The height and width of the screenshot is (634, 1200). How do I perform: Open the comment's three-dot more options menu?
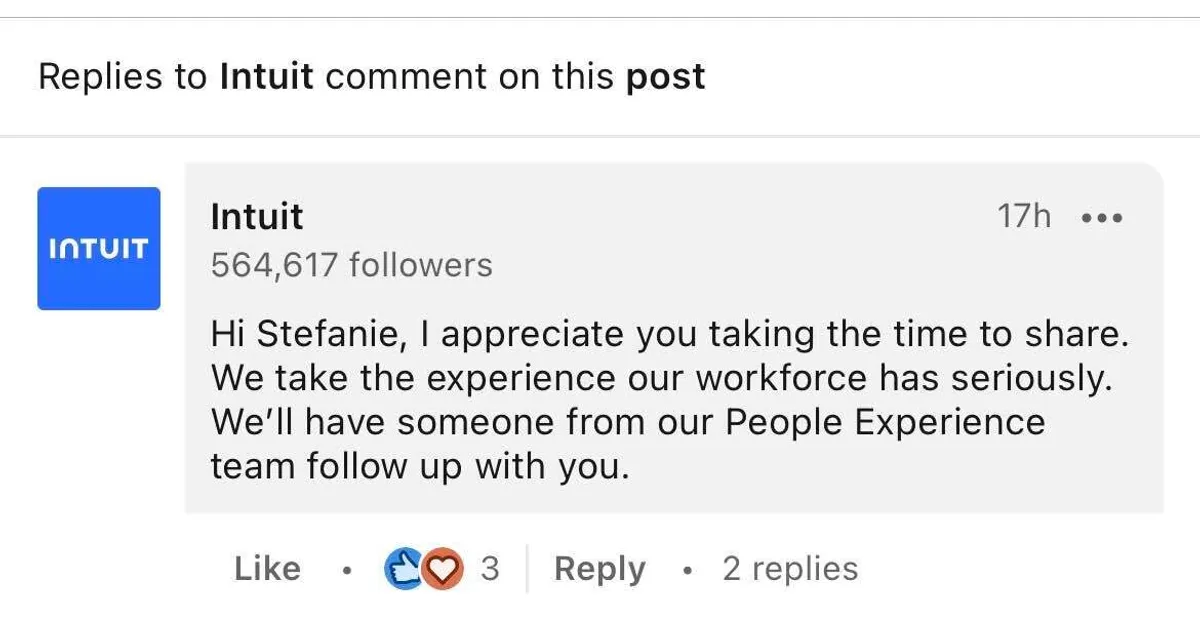(x=1102, y=217)
